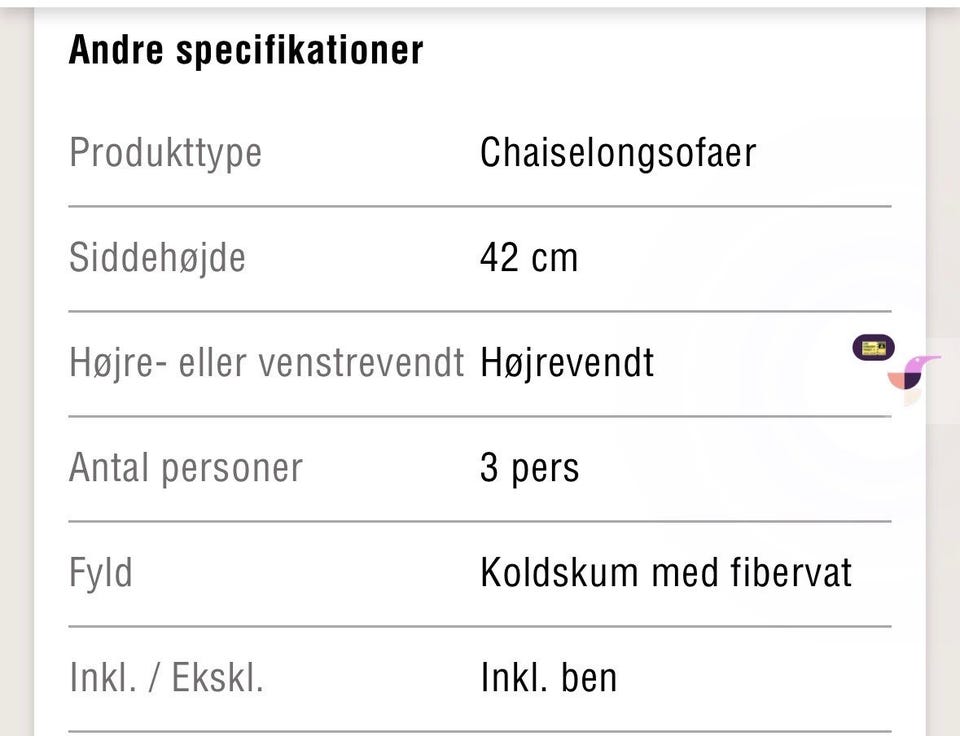This screenshot has height=736, width=960.
Task: Click the "Inkl. / Ekskl." label
Action: click(166, 678)
